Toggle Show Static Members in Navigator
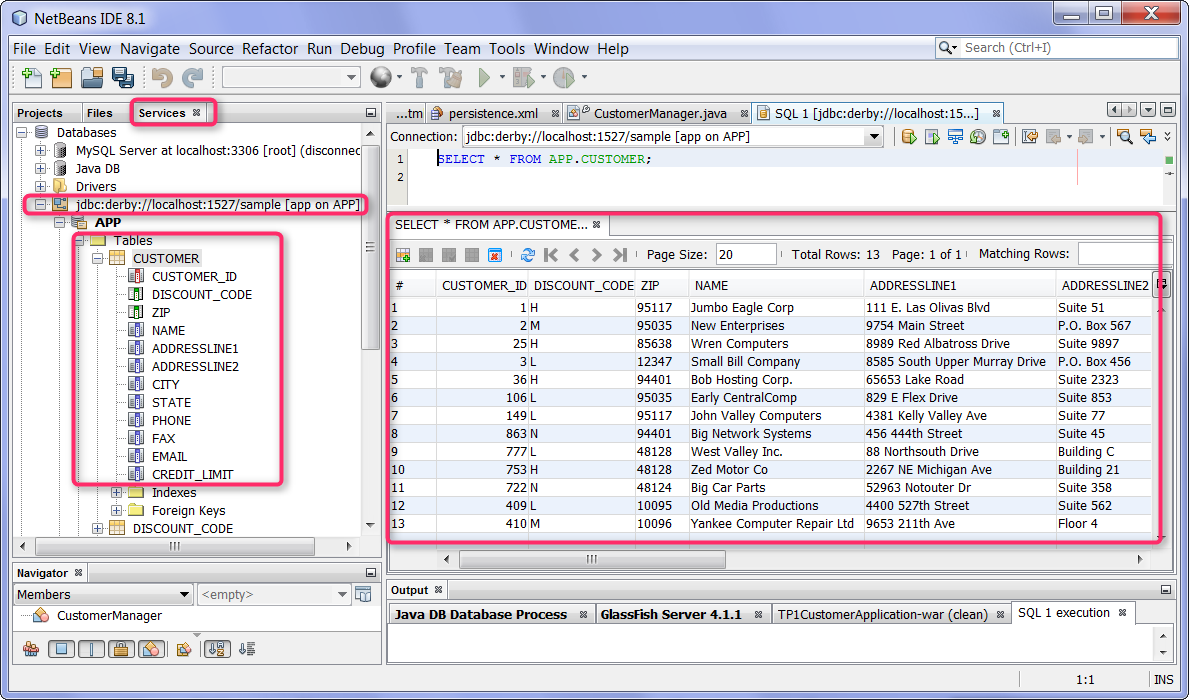 [x=91, y=649]
